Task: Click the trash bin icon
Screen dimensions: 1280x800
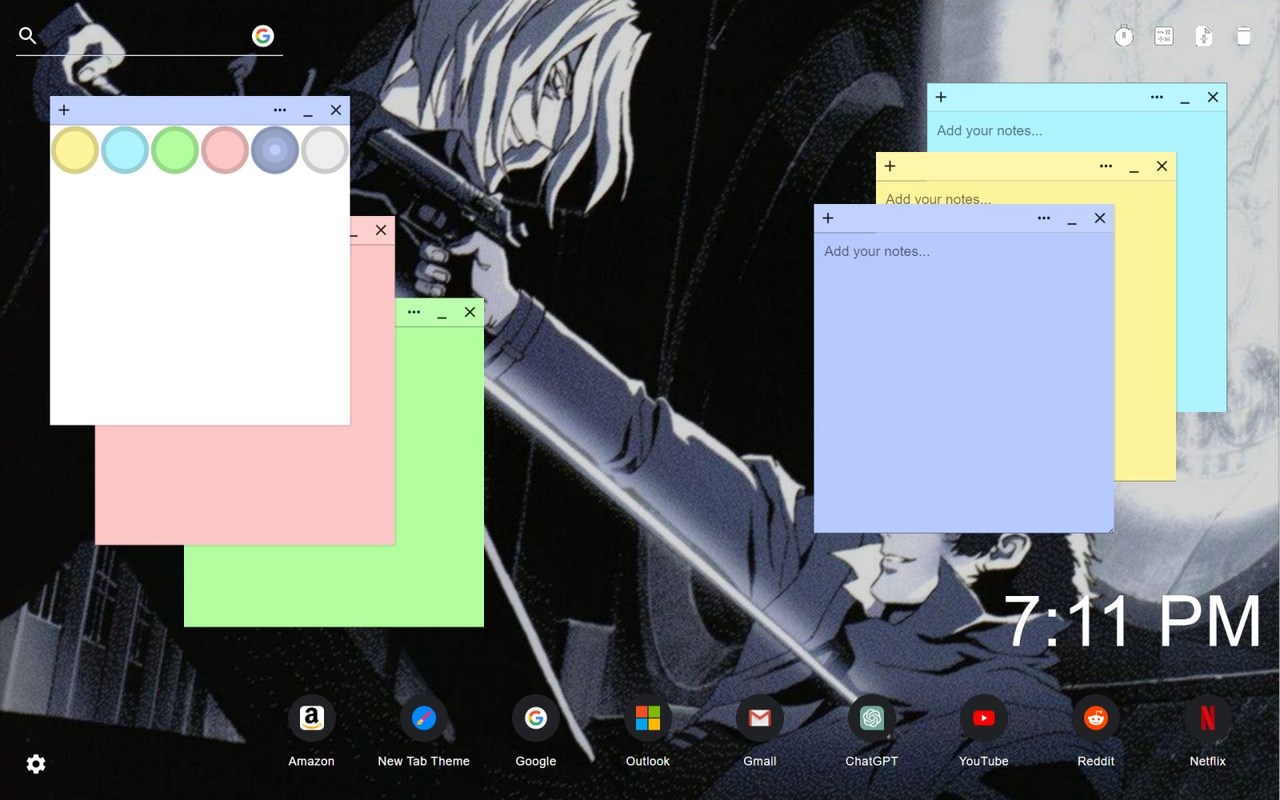Action: (1244, 36)
